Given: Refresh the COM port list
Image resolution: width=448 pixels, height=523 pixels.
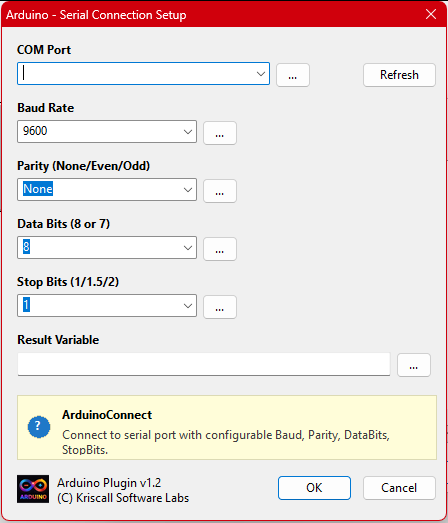Looking at the screenshot, I should pos(399,75).
